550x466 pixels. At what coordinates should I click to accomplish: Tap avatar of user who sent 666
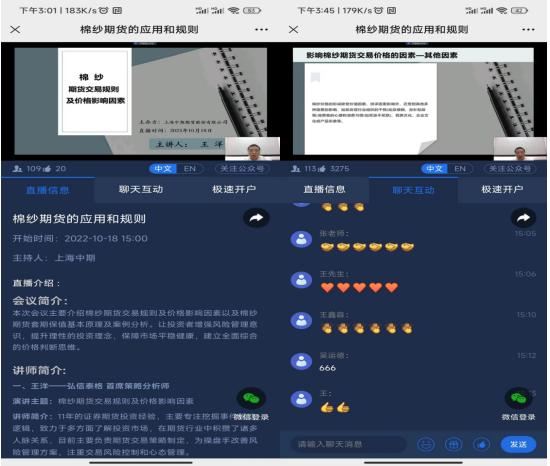301,362
